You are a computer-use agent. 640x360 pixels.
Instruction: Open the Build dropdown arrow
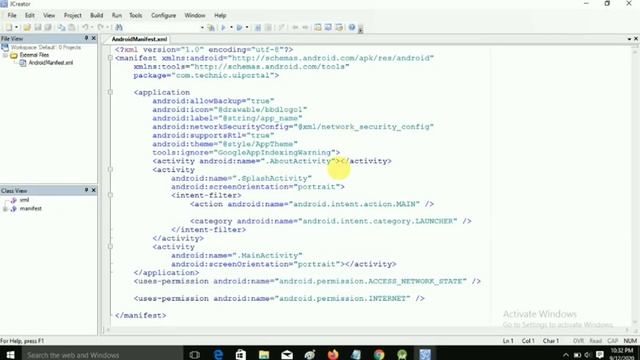pos(231,28)
